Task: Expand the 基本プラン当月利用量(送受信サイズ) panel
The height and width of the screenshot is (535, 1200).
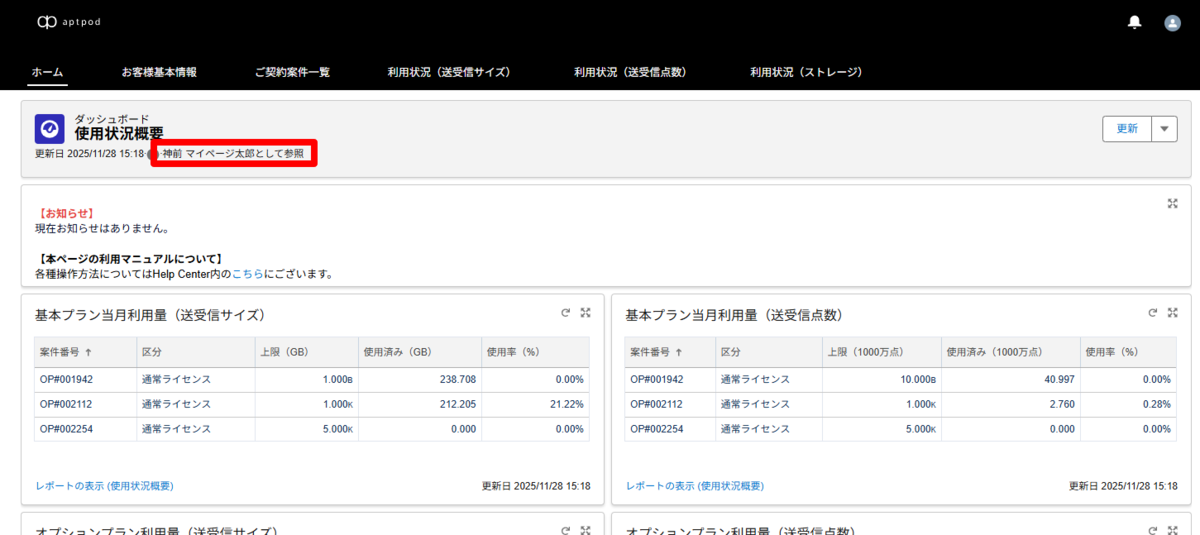Action: [585, 313]
